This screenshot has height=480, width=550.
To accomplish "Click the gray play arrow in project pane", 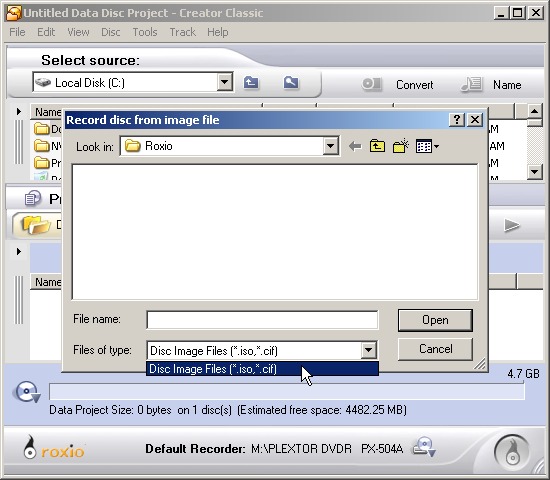I will tap(511, 225).
